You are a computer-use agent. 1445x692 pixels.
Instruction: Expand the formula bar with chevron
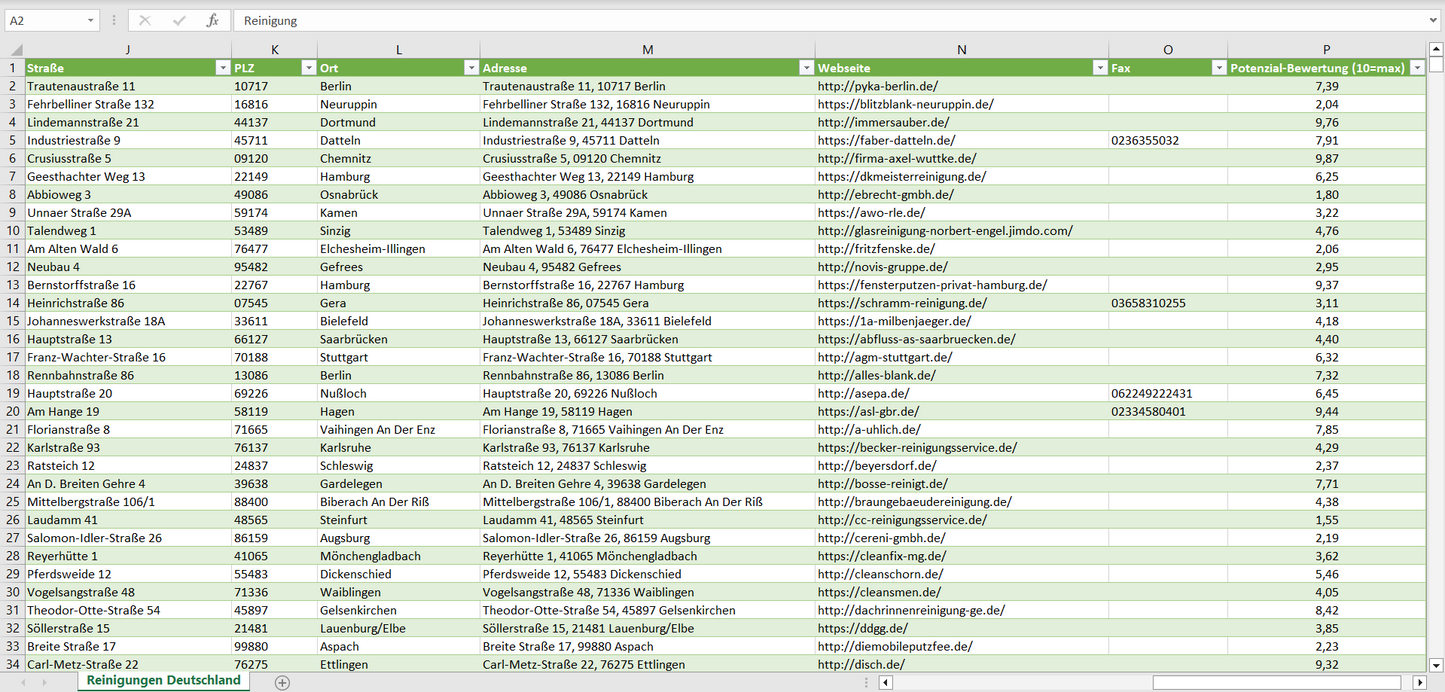pyautogui.click(x=1434, y=20)
